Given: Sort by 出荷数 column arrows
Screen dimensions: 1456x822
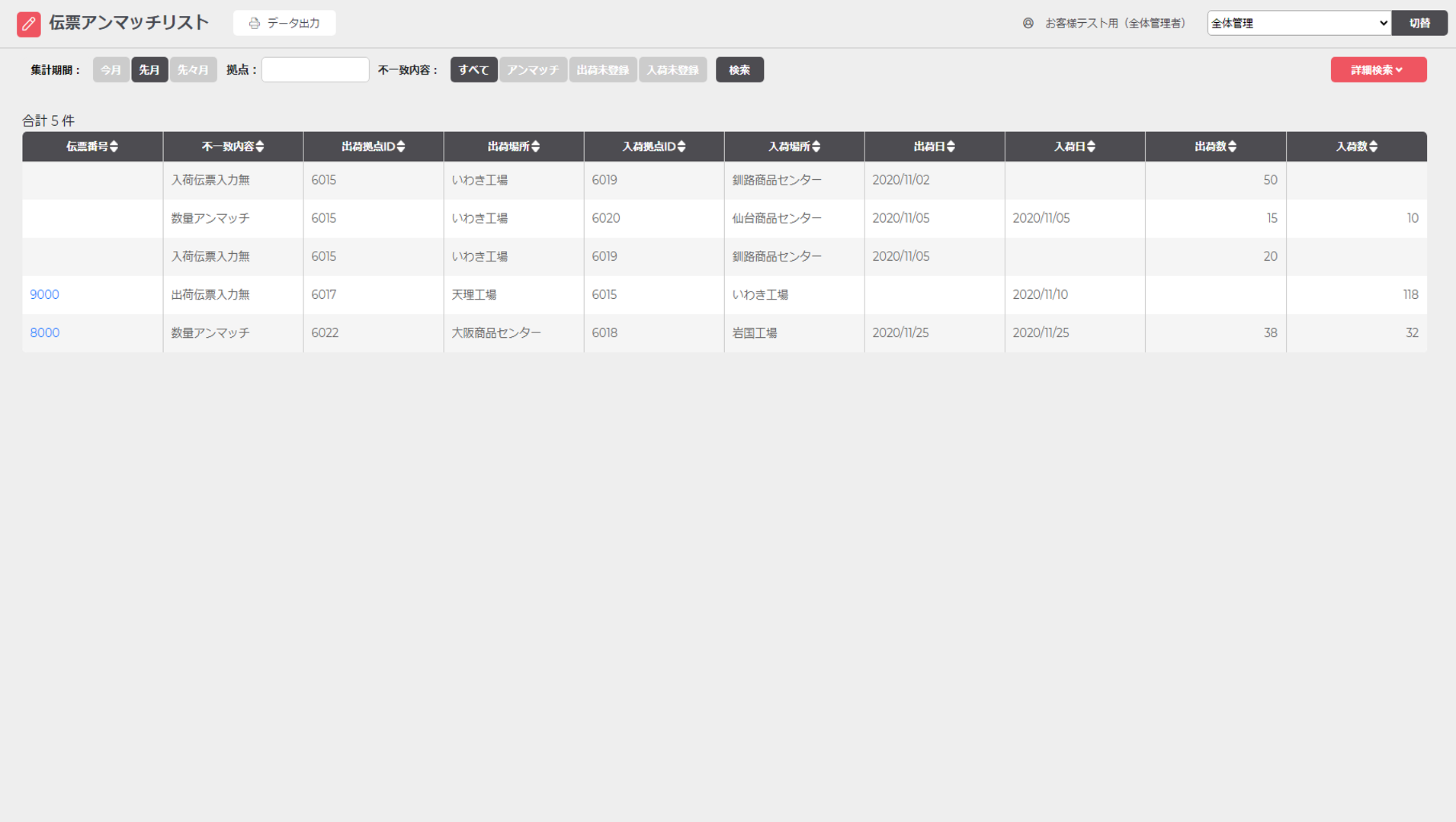Looking at the screenshot, I should point(1232,146).
